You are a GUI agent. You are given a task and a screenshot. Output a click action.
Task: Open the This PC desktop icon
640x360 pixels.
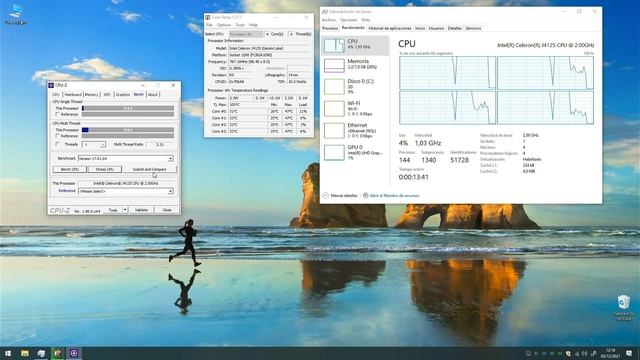(16, 13)
